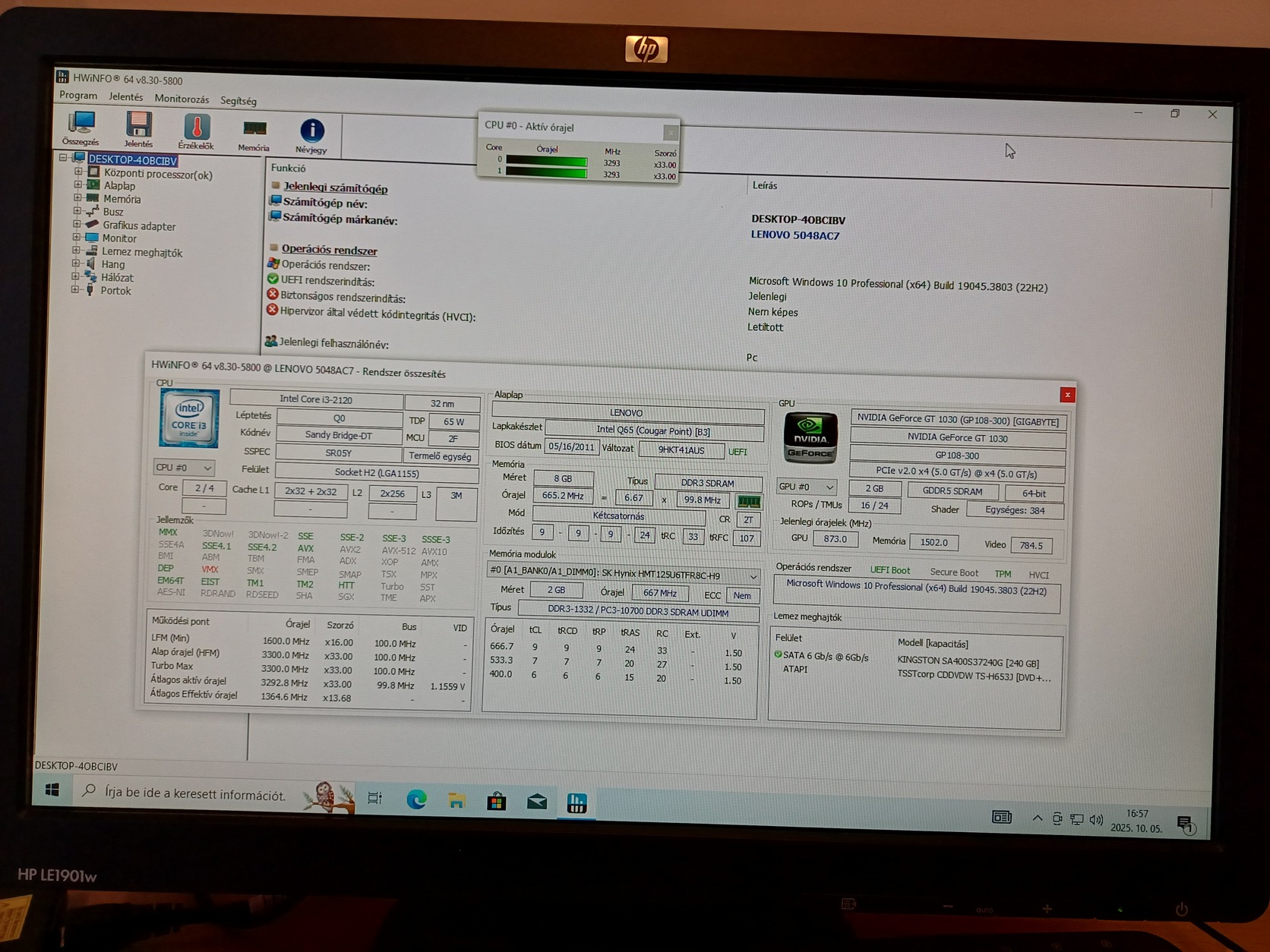The height and width of the screenshot is (952, 1270).
Task: Open the Memória toolbar icon
Action: pyautogui.click(x=254, y=135)
